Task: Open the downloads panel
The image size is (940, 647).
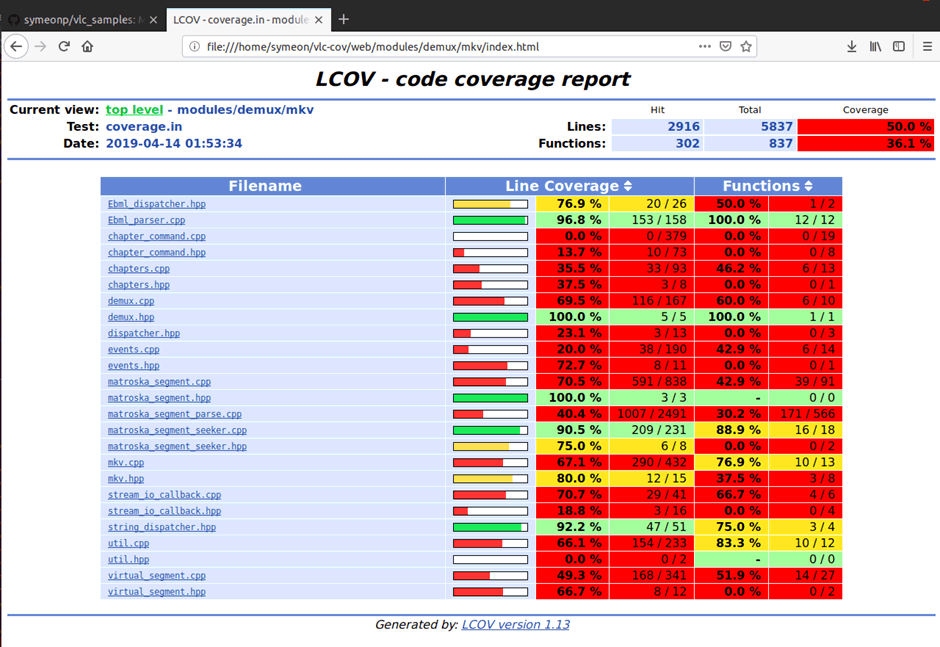Action: pyautogui.click(x=851, y=46)
